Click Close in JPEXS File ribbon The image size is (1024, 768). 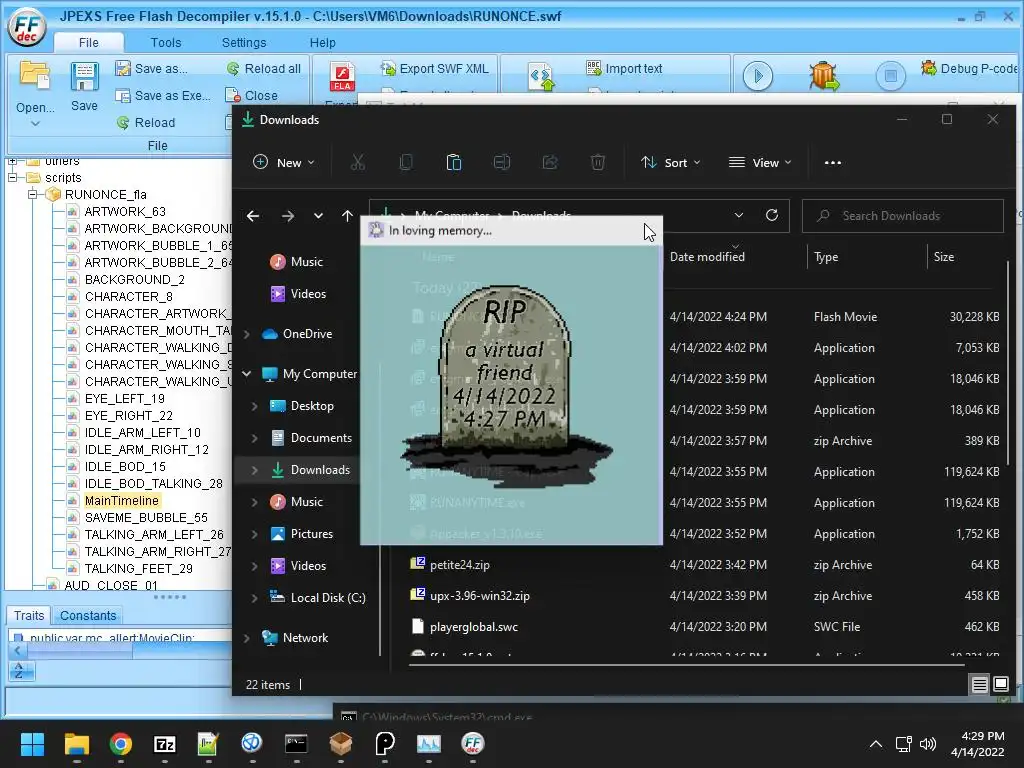point(251,95)
